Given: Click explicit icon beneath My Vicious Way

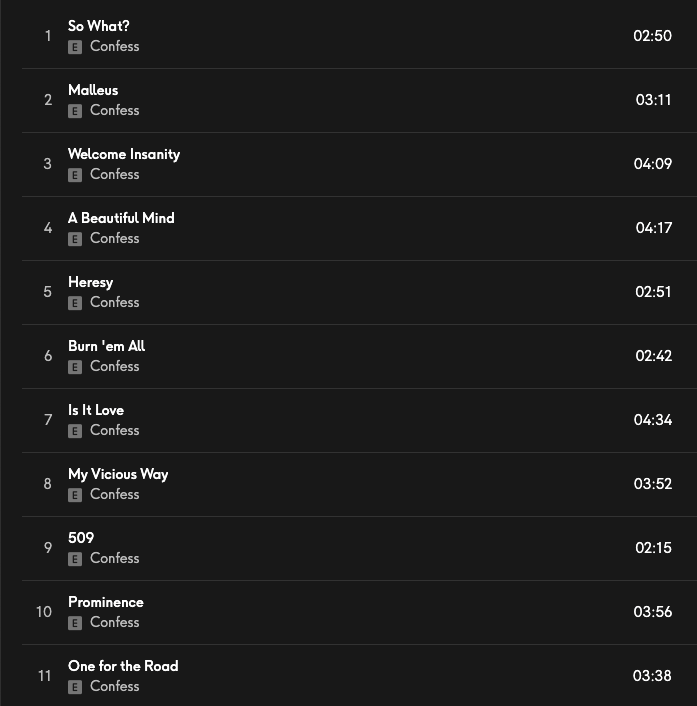Looking at the screenshot, I should [75, 495].
